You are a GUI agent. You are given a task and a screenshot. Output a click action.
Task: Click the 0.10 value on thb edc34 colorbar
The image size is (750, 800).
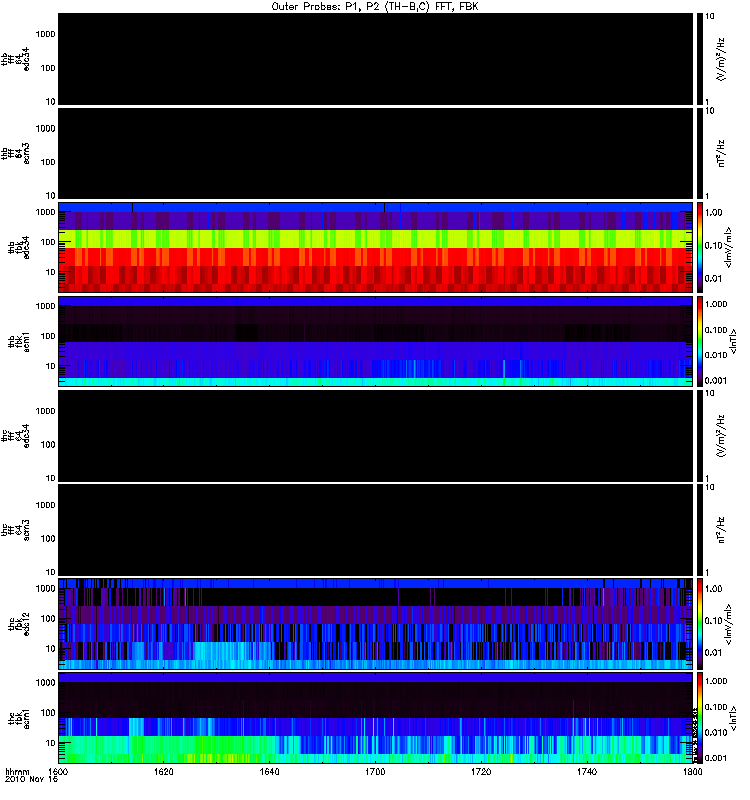click(x=713, y=245)
